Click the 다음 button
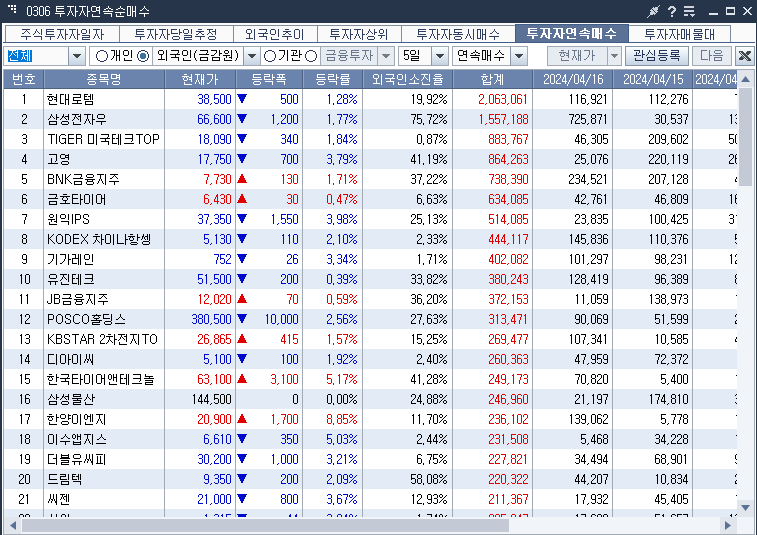 tap(712, 56)
